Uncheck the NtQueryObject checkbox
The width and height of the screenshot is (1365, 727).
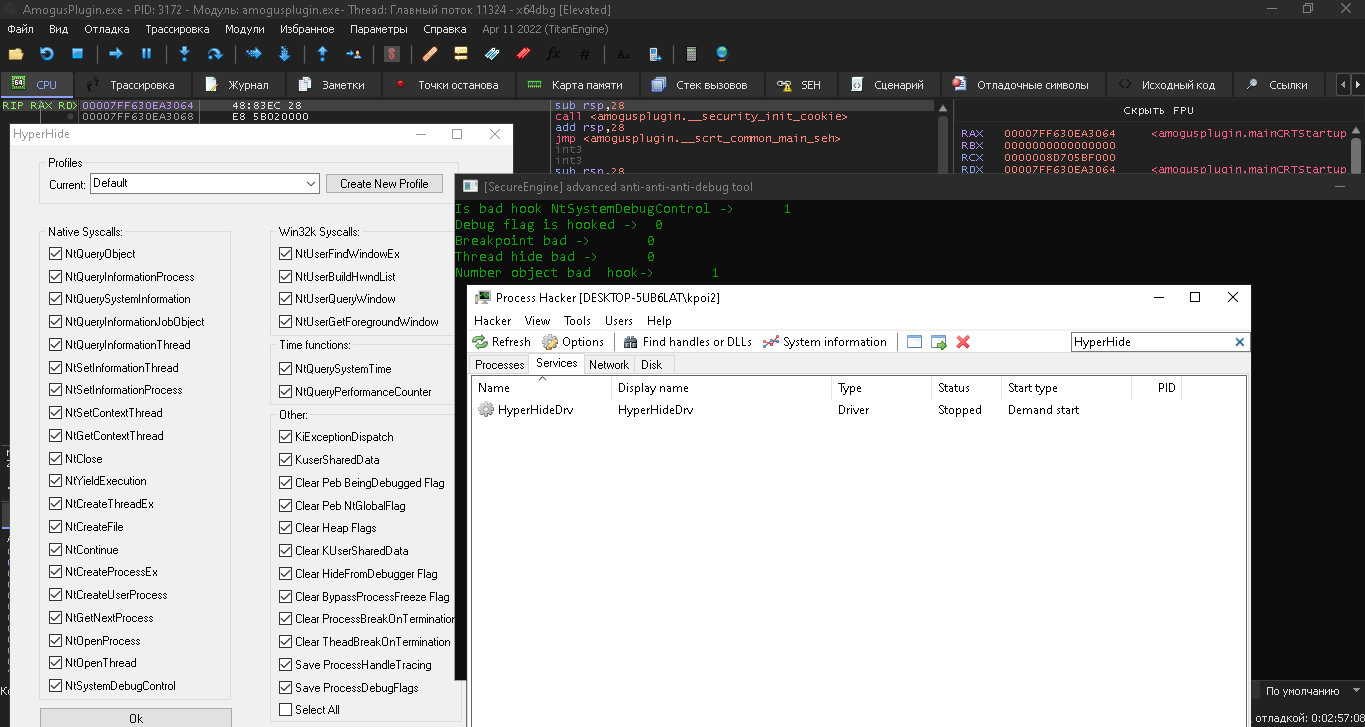click(55, 254)
